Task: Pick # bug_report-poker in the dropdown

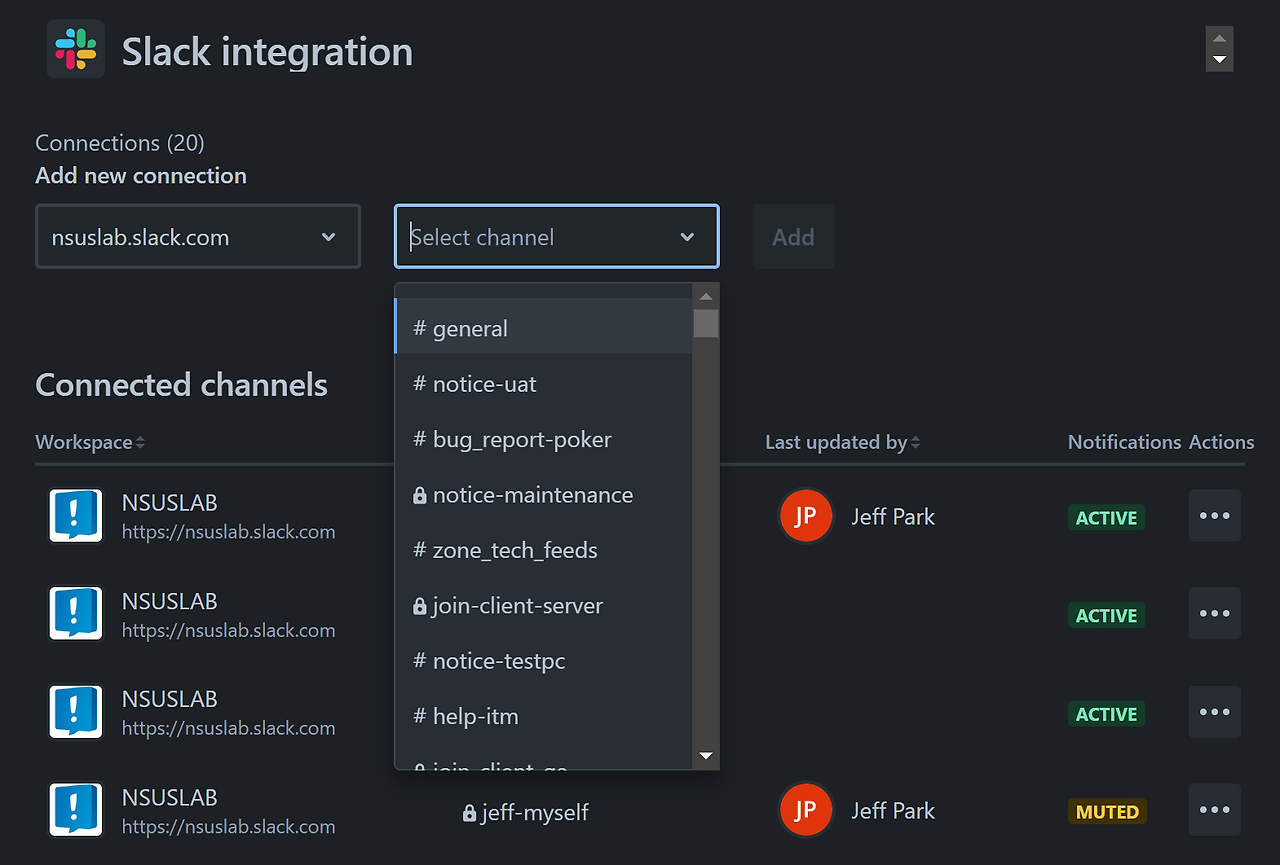Action: (x=521, y=440)
